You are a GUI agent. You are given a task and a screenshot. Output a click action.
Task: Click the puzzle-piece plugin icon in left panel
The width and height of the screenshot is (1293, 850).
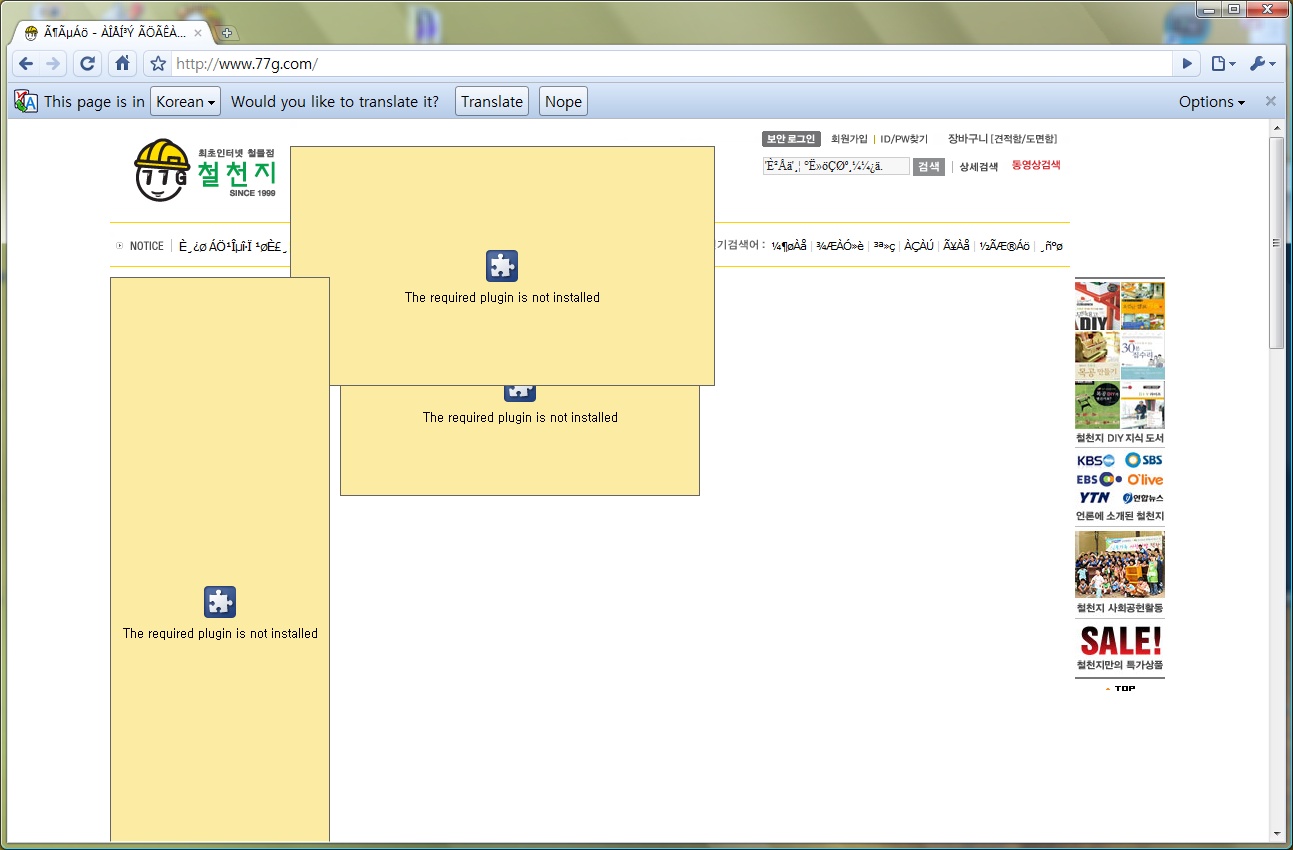(x=220, y=602)
